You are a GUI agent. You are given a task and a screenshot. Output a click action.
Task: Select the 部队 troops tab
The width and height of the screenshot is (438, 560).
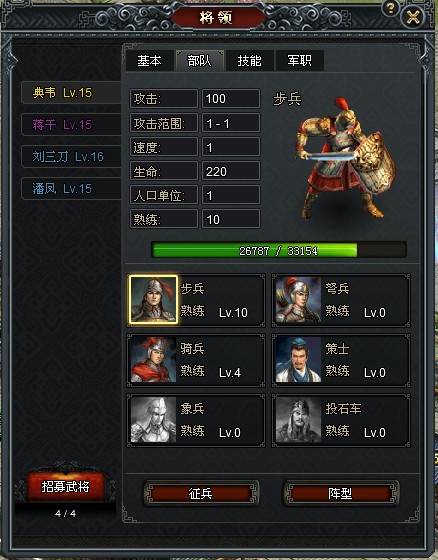click(x=200, y=61)
